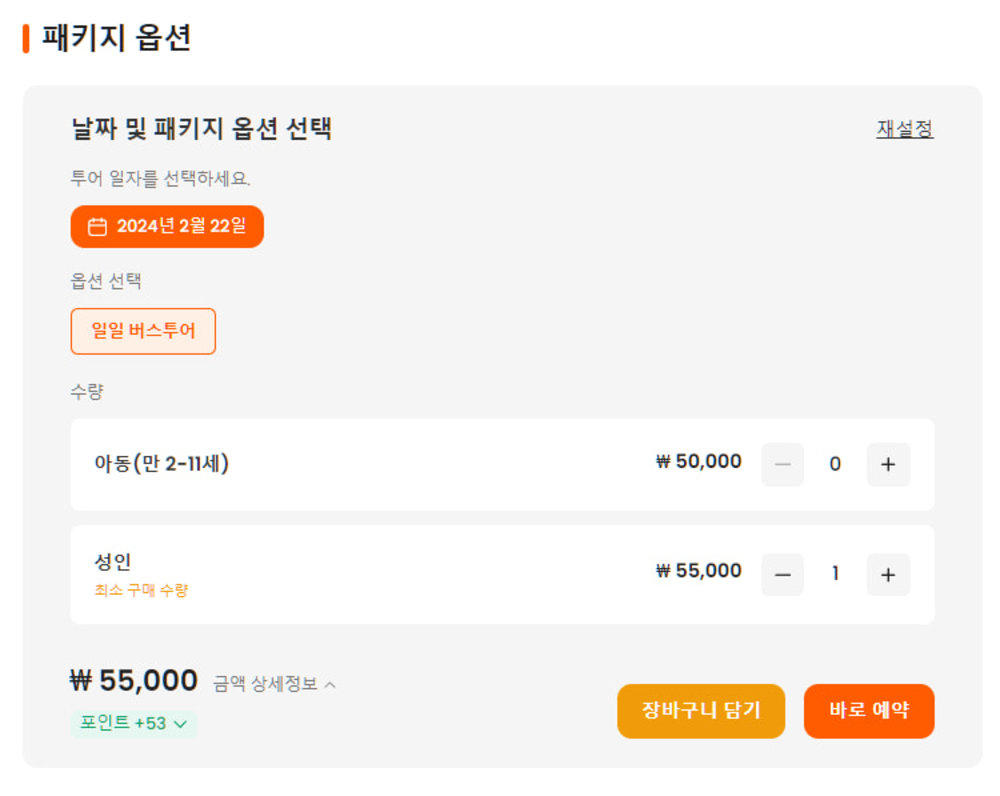Click the child quantity value 0
Image resolution: width=1000 pixels, height=796 pixels.
pos(835,465)
